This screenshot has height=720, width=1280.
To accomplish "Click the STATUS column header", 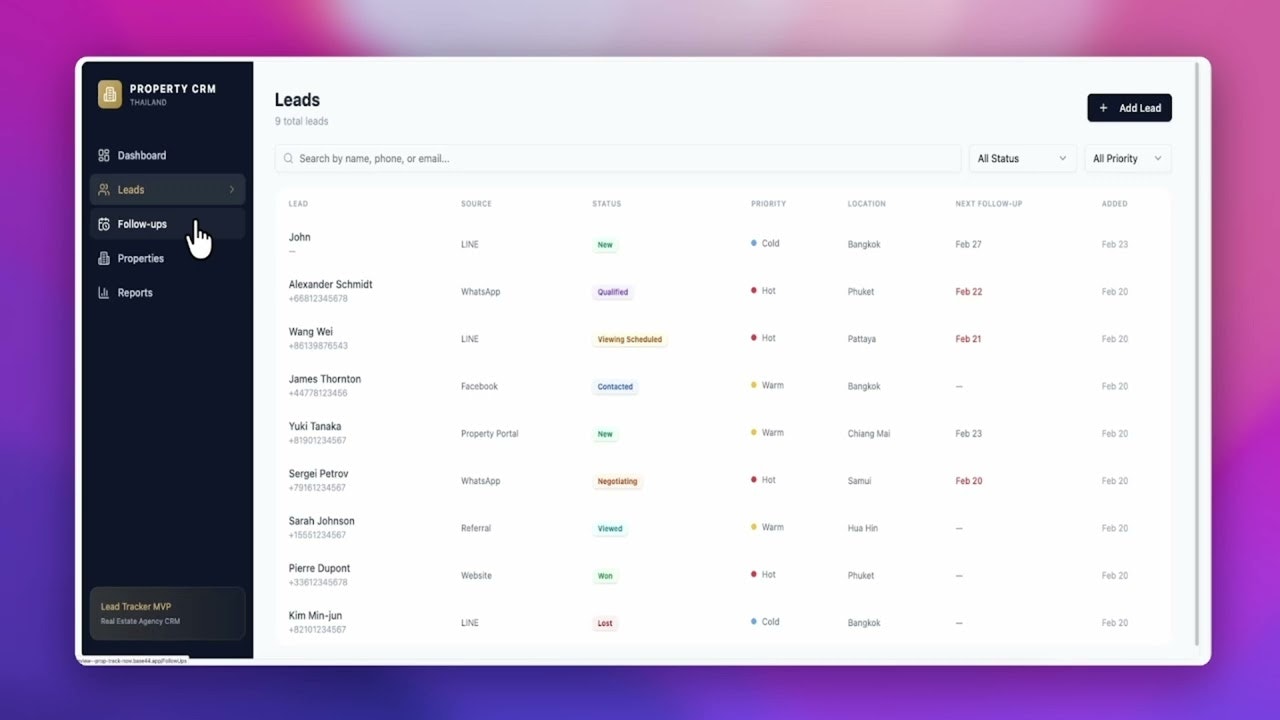I will [x=606, y=204].
